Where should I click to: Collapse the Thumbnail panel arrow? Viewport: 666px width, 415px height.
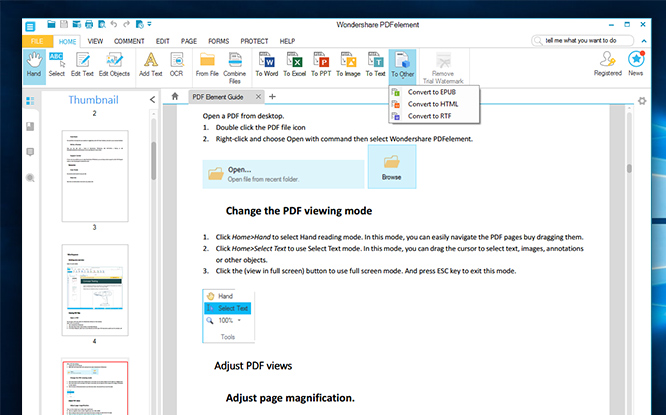[152, 99]
